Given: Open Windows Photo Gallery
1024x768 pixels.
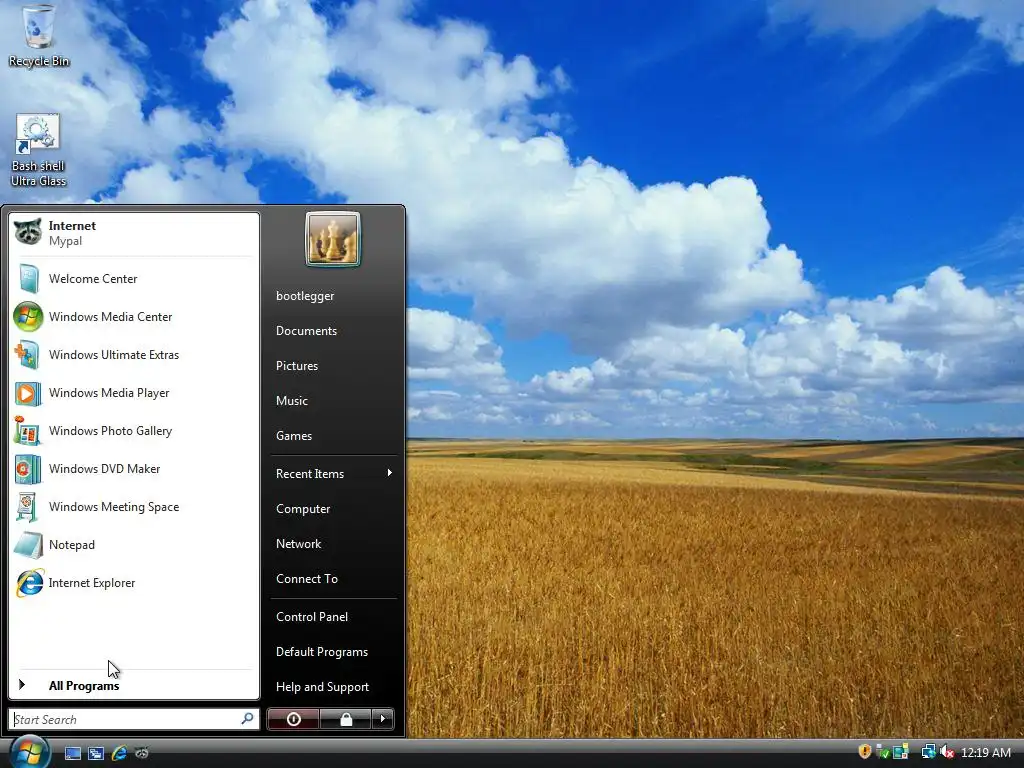Looking at the screenshot, I should [x=134, y=431].
